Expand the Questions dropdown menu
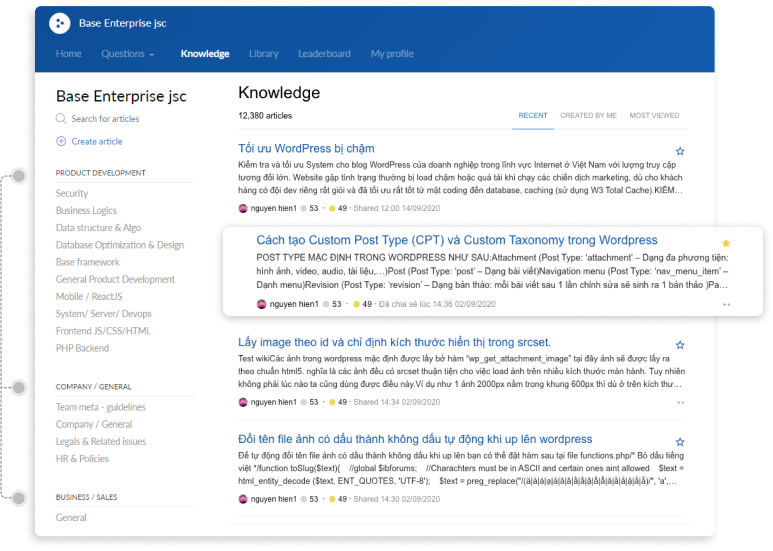The image size is (773, 551). (x=128, y=54)
